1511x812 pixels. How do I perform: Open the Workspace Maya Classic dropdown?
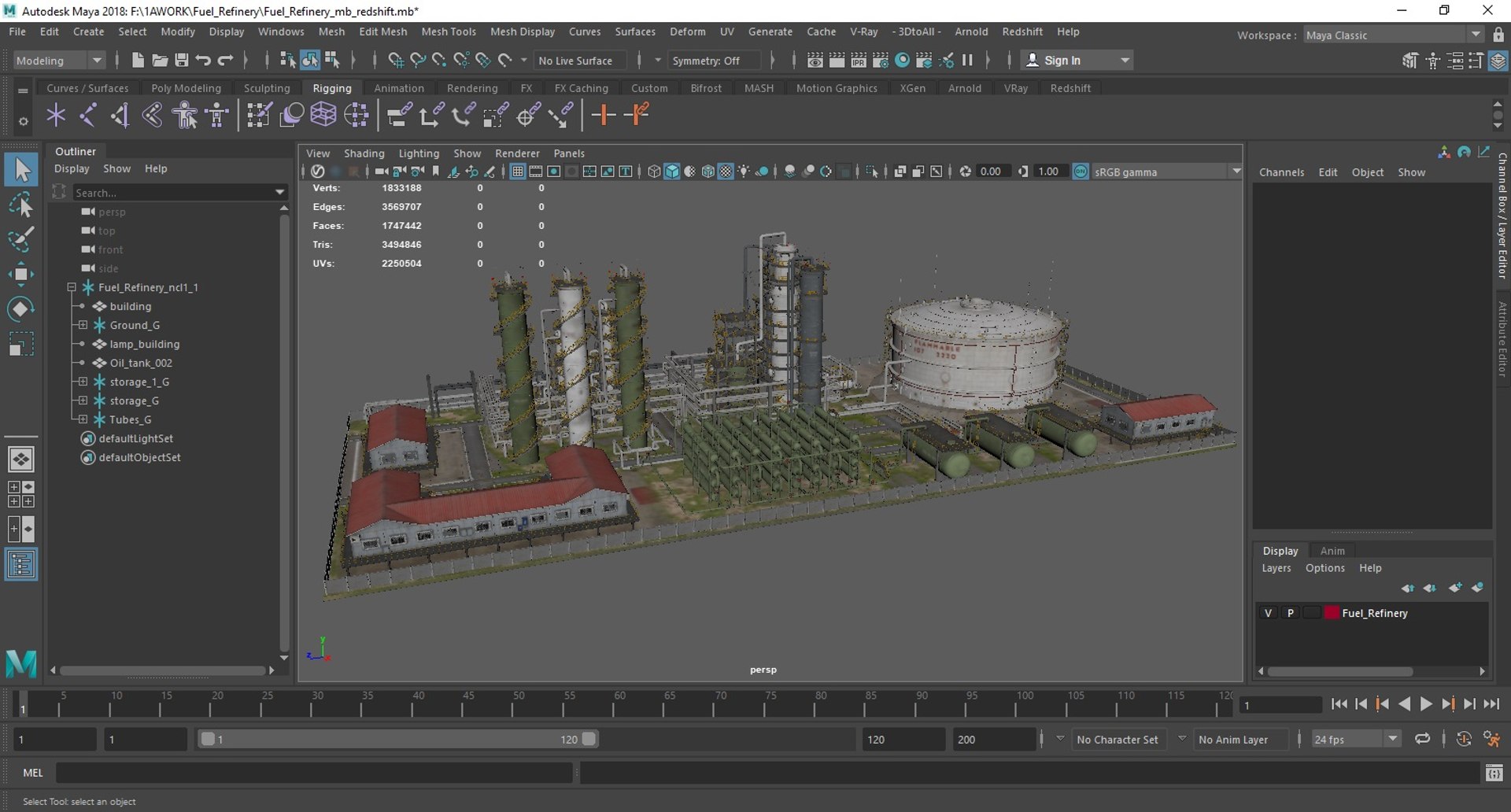tap(1394, 35)
